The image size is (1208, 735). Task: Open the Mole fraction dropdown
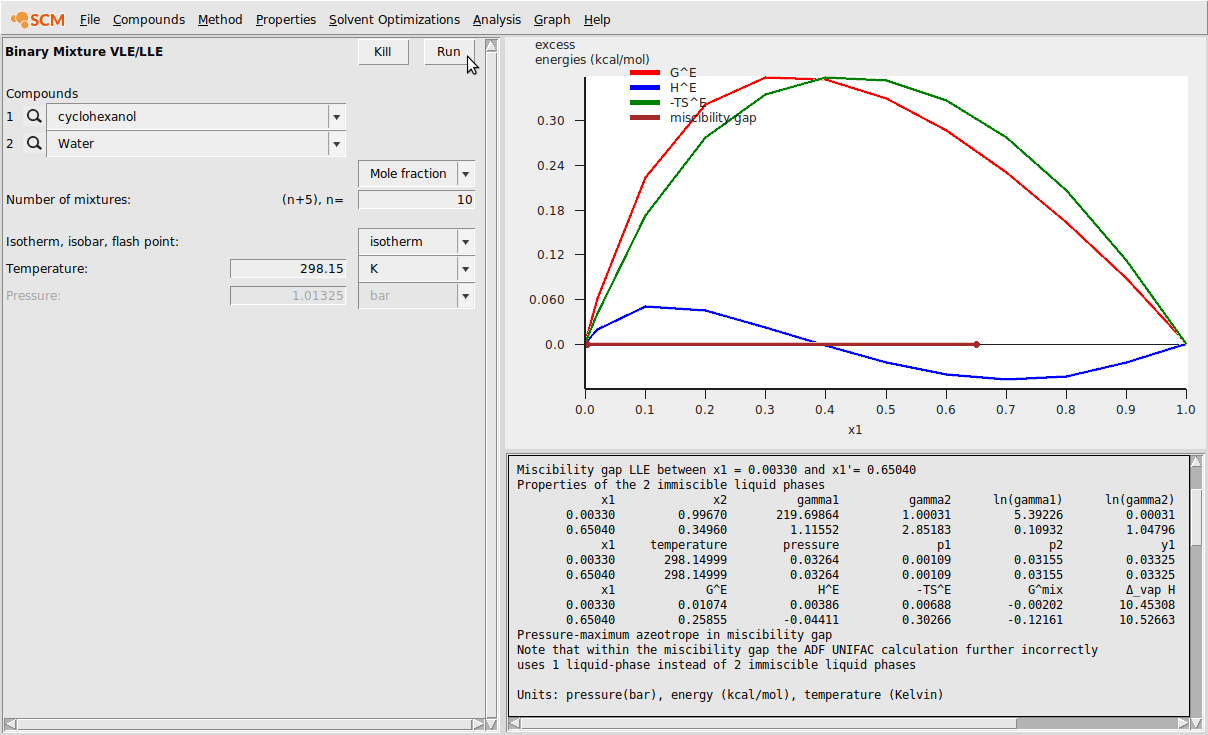(x=416, y=174)
